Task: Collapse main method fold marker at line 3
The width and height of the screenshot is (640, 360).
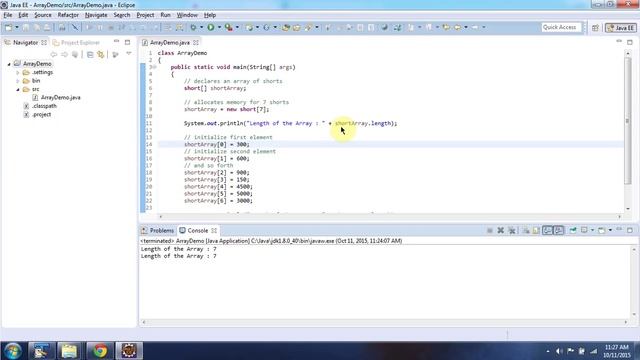Action: click(x=155, y=67)
